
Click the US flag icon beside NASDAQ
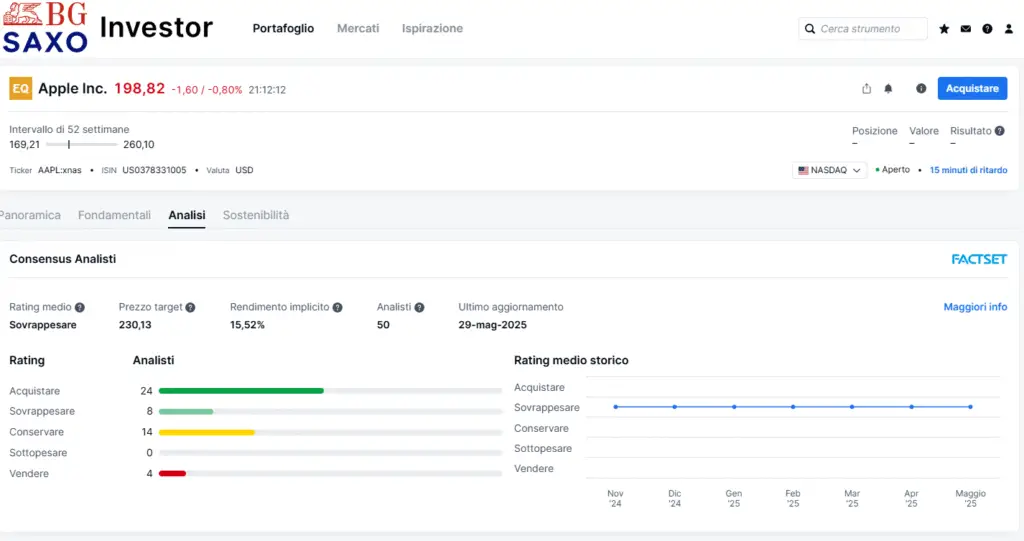pyautogui.click(x=803, y=171)
